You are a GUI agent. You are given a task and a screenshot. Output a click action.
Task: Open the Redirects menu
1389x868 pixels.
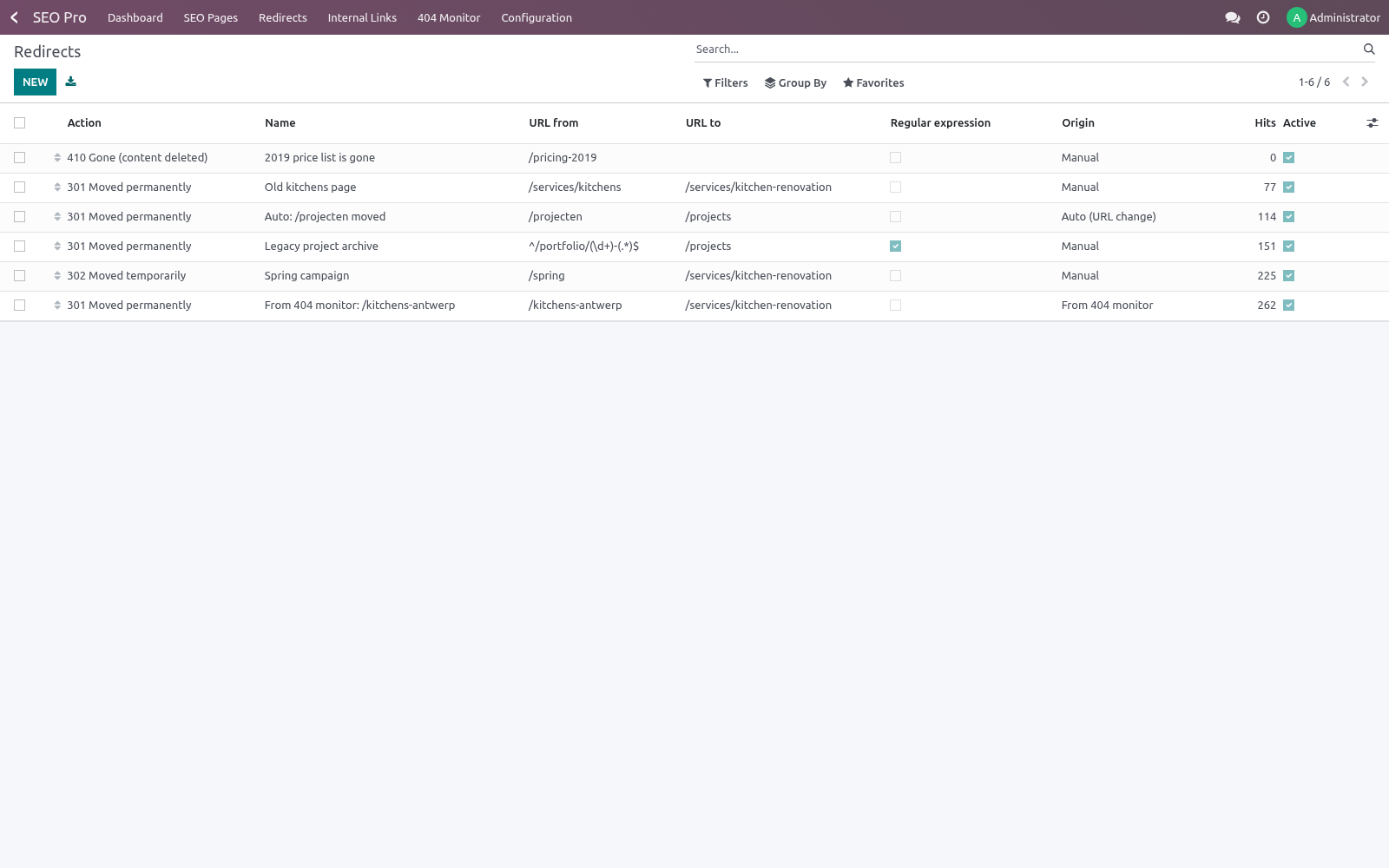tap(283, 17)
